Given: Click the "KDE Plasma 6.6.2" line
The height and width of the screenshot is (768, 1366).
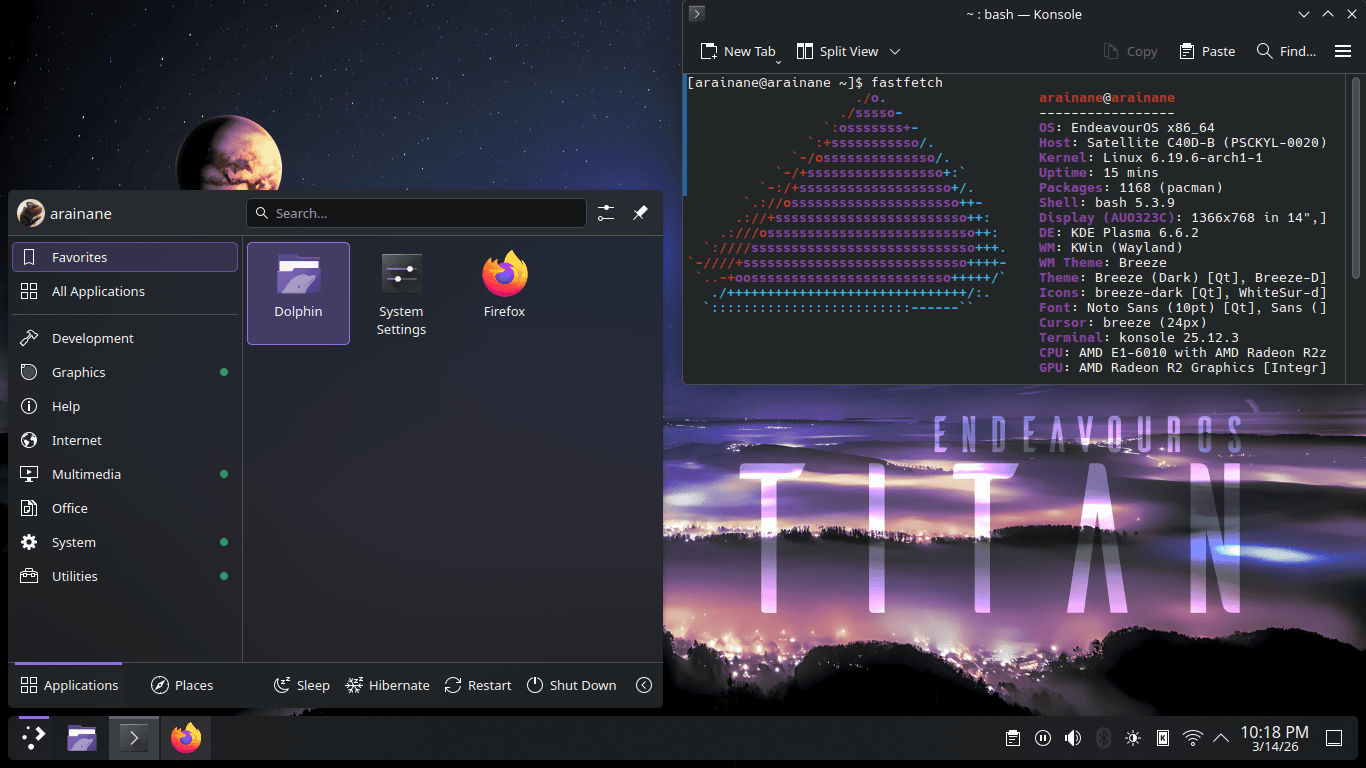Looking at the screenshot, I should click(1135, 232).
